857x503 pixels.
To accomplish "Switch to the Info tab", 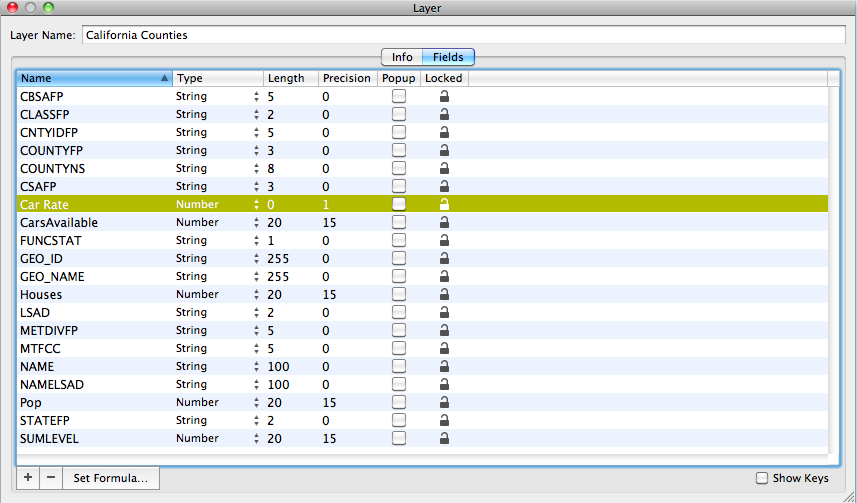I will pos(402,57).
